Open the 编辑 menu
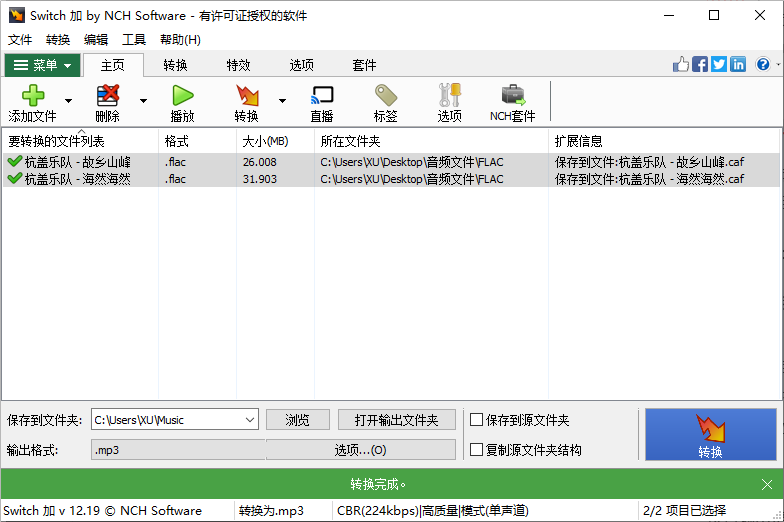The image size is (784, 522). point(96,40)
